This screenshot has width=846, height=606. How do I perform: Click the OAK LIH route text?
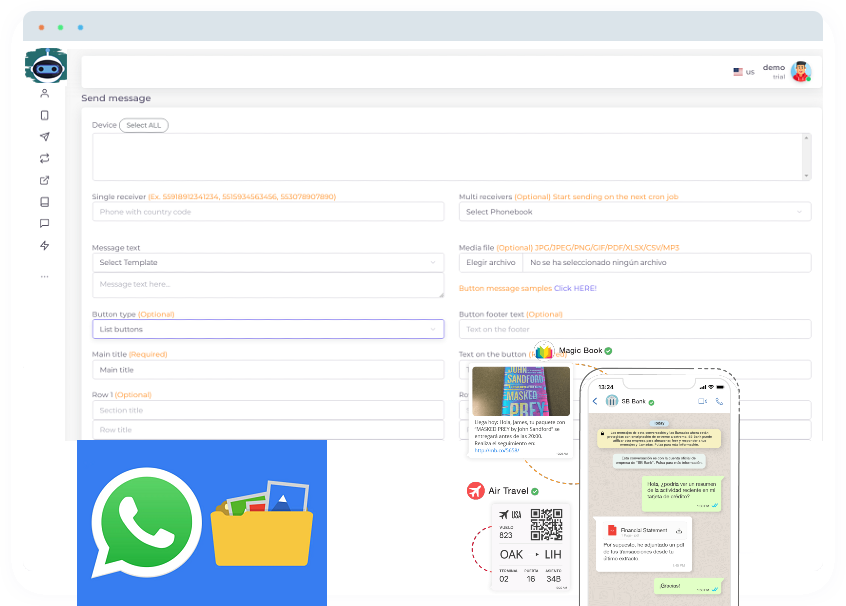pos(531,555)
